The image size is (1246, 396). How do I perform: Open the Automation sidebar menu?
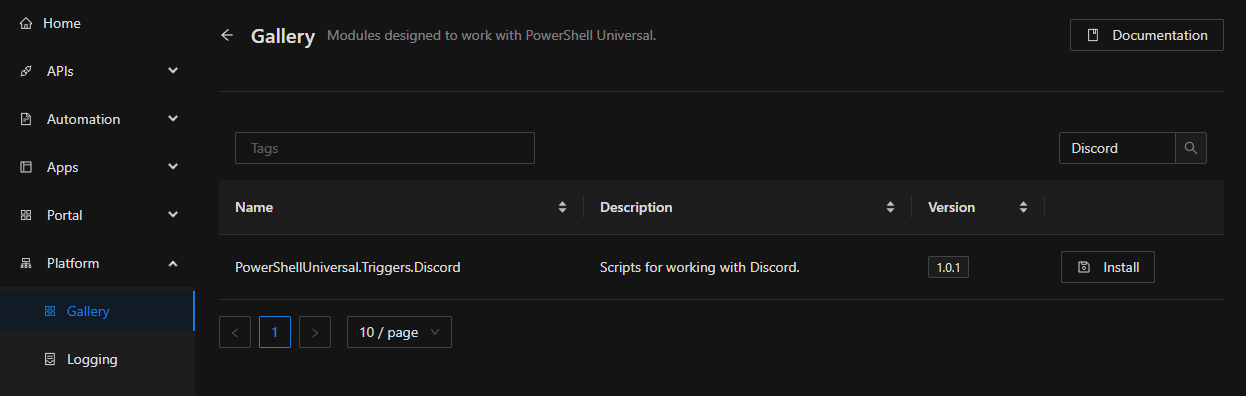click(97, 119)
